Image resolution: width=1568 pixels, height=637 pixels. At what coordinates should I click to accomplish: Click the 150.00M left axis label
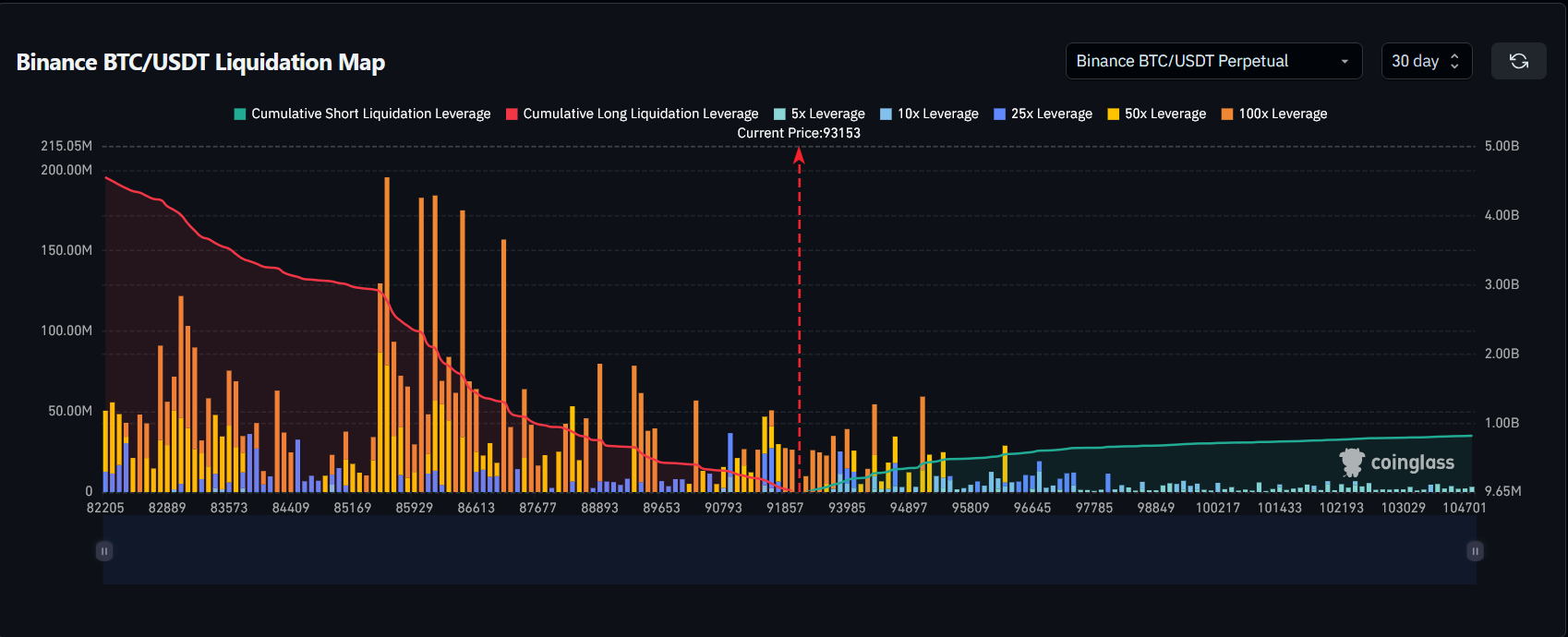66,250
